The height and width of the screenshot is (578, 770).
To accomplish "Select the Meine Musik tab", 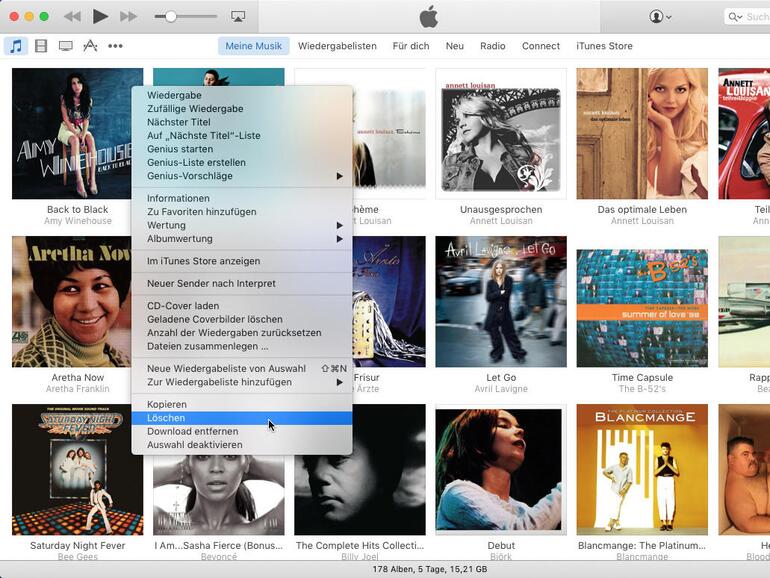I will click(x=253, y=46).
